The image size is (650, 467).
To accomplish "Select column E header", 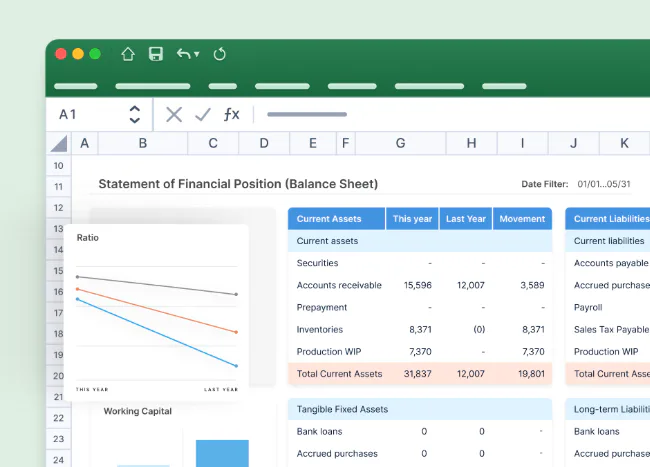I will tap(313, 143).
